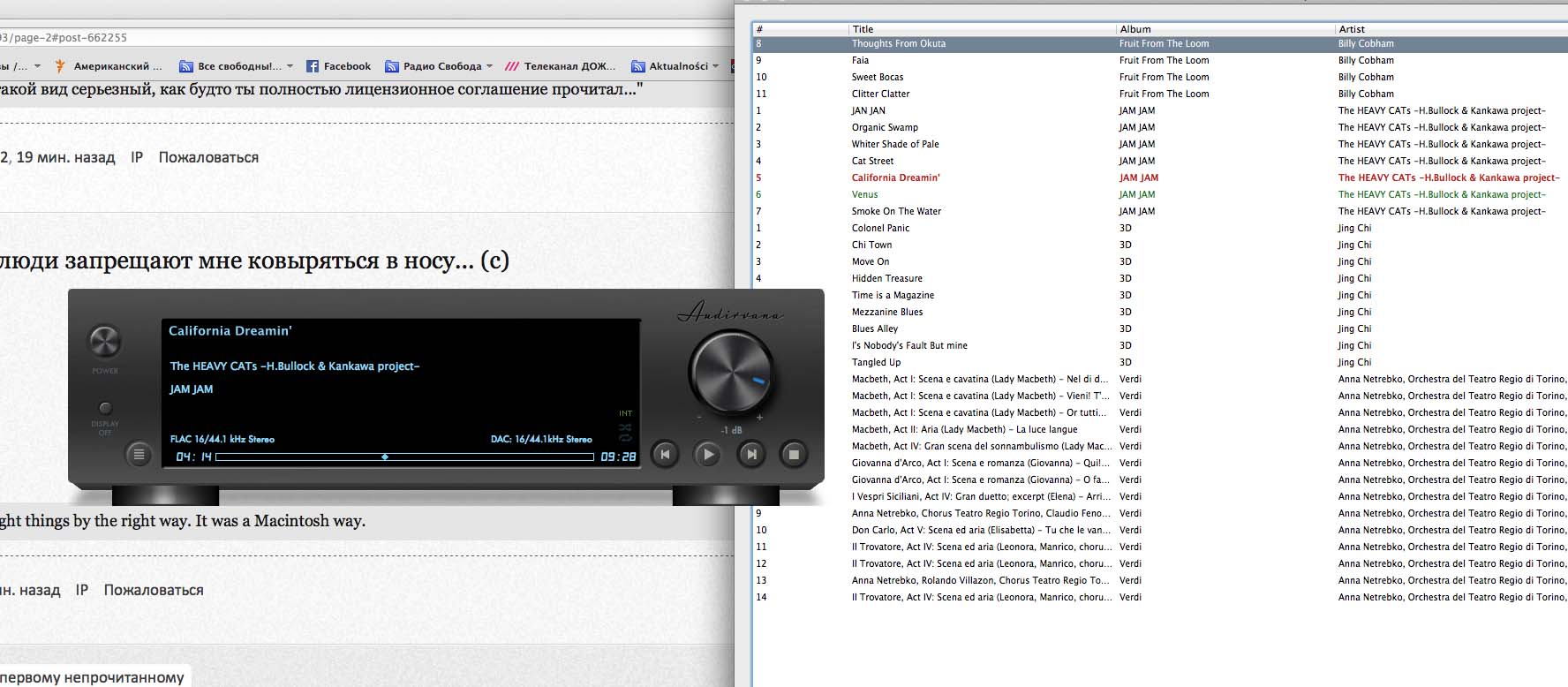The width and height of the screenshot is (1568, 687).
Task: Open the Все свободны bookmark folder
Action: point(236,66)
